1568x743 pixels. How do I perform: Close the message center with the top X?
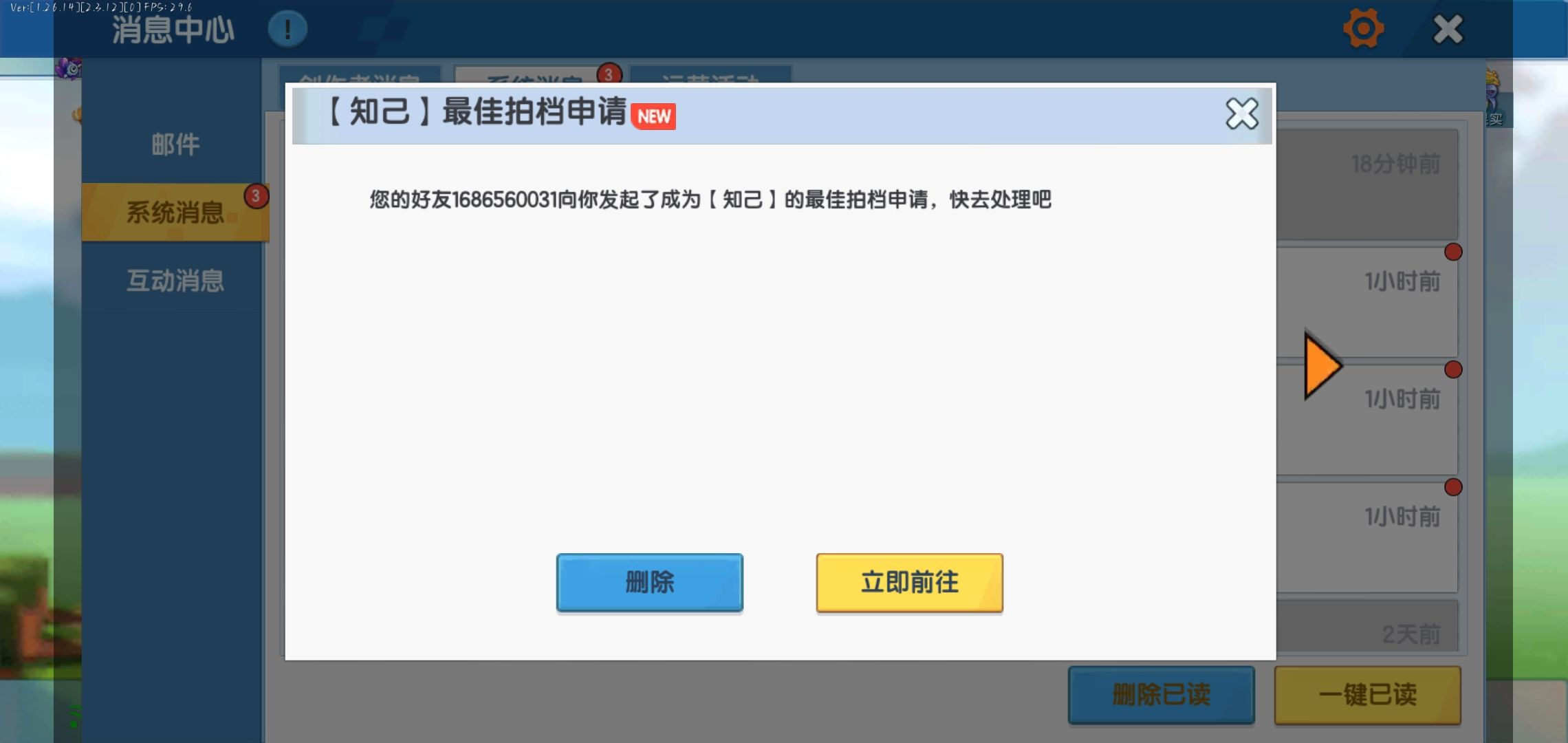(1448, 30)
